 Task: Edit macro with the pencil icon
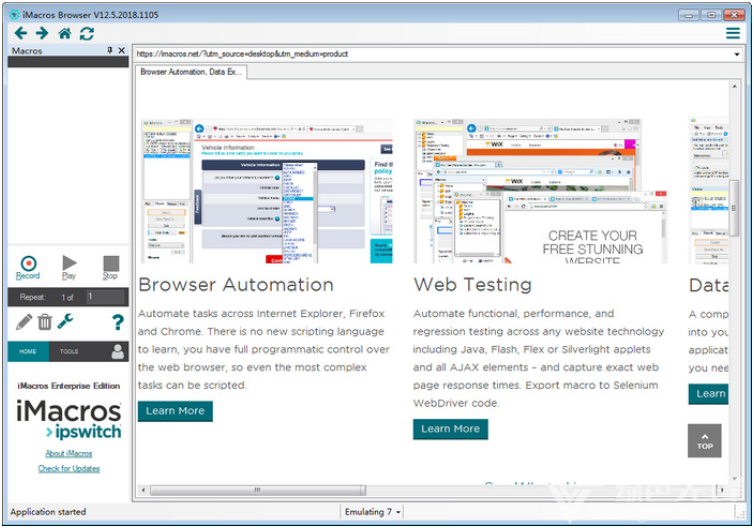[x=24, y=322]
